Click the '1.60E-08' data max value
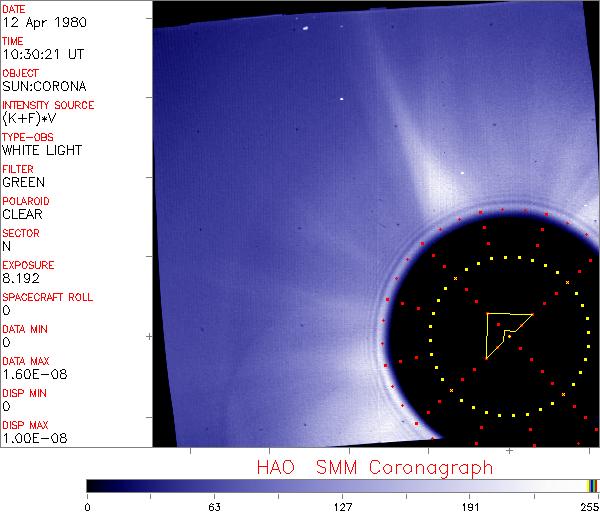600x512 pixels. click(x=28, y=374)
